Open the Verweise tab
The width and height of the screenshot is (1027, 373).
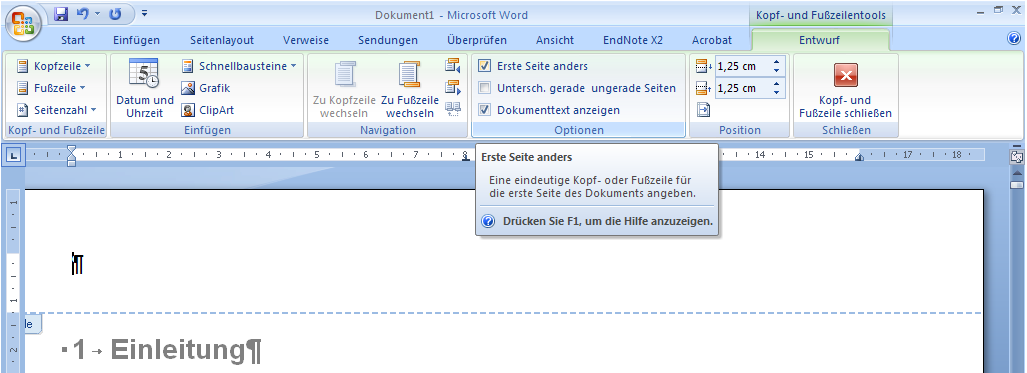click(306, 40)
